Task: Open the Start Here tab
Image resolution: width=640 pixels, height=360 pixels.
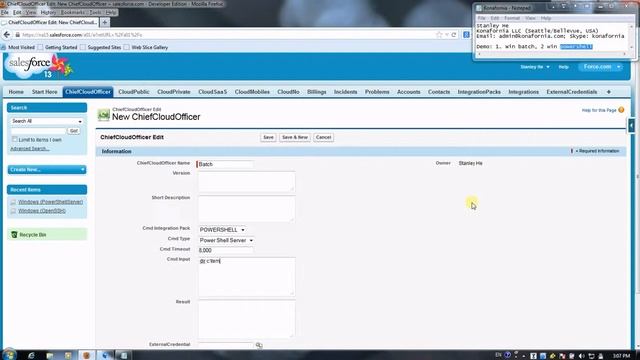Action: click(x=44, y=92)
